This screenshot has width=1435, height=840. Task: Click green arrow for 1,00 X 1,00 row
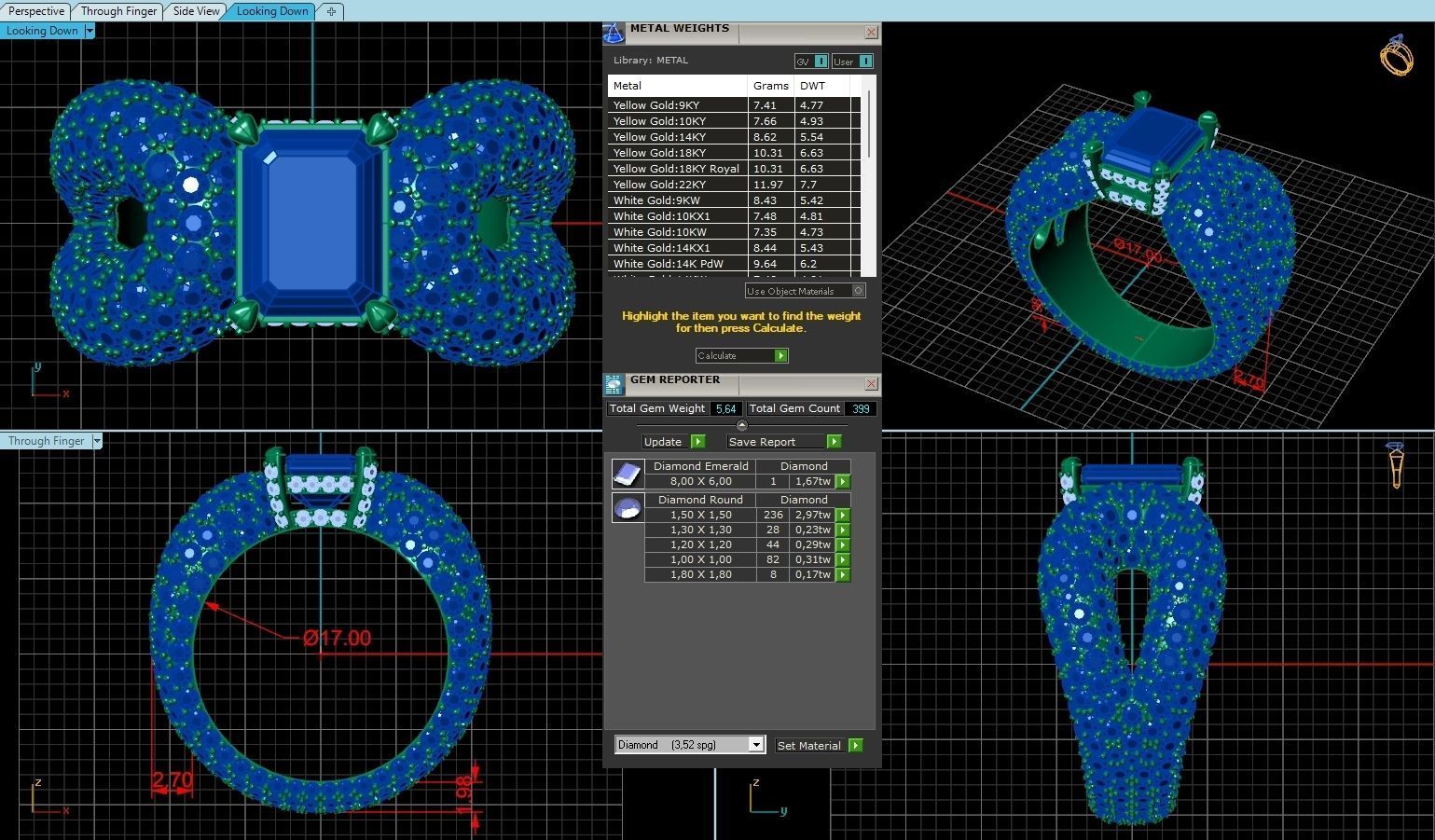click(x=843, y=560)
